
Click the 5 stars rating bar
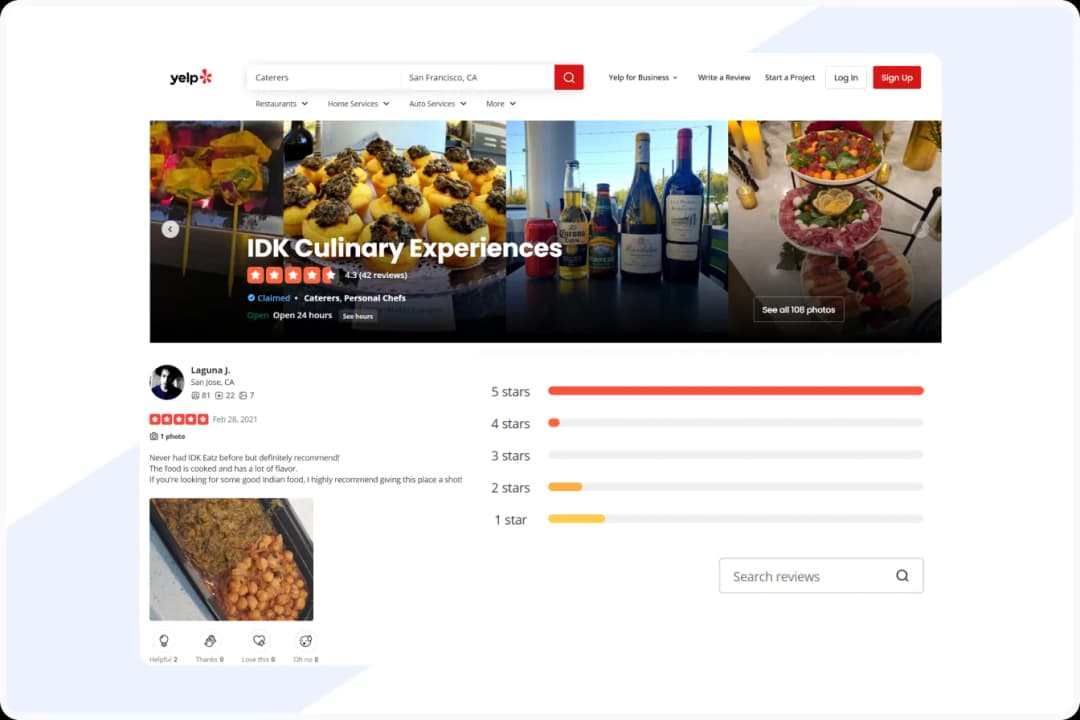735,391
